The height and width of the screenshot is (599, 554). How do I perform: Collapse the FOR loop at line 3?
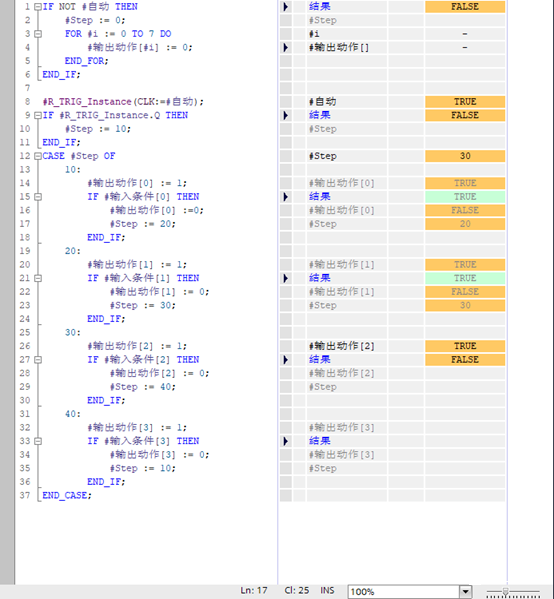point(38,34)
